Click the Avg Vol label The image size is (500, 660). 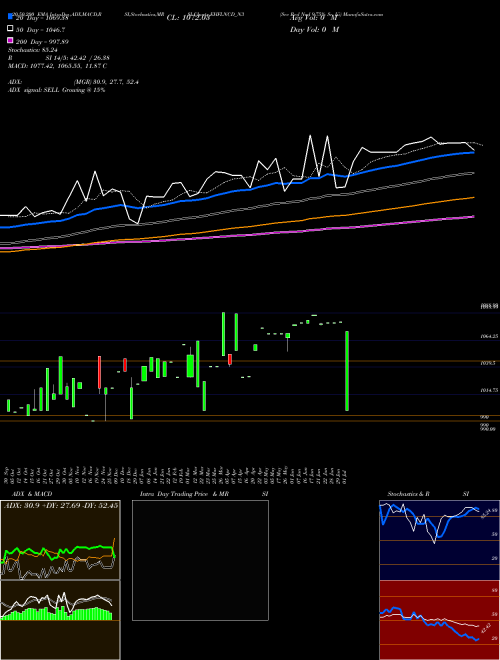[314, 18]
